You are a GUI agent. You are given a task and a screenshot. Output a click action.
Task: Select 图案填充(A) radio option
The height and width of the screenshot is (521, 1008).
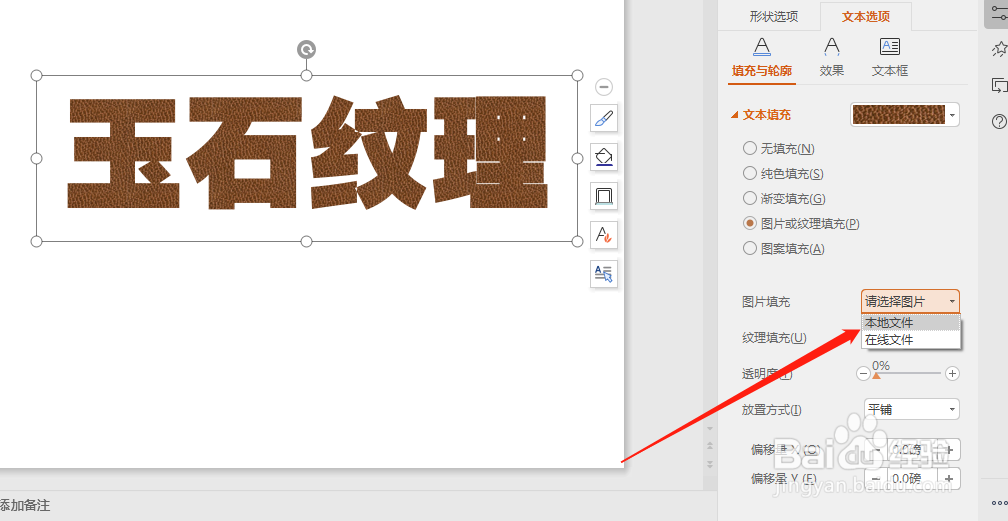(750, 248)
